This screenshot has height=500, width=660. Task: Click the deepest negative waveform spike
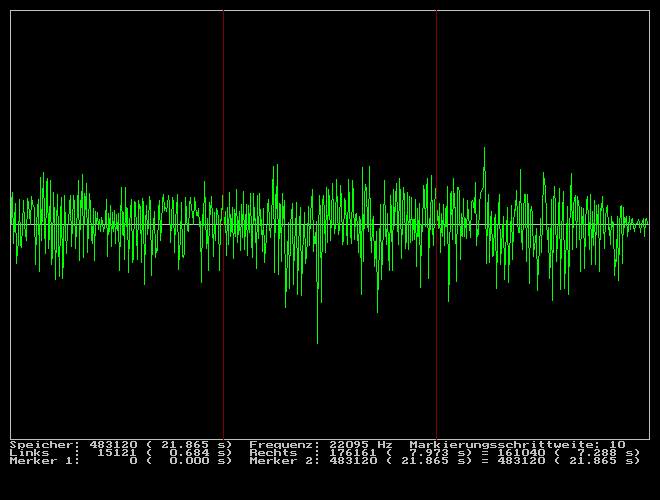pyautogui.click(x=318, y=340)
